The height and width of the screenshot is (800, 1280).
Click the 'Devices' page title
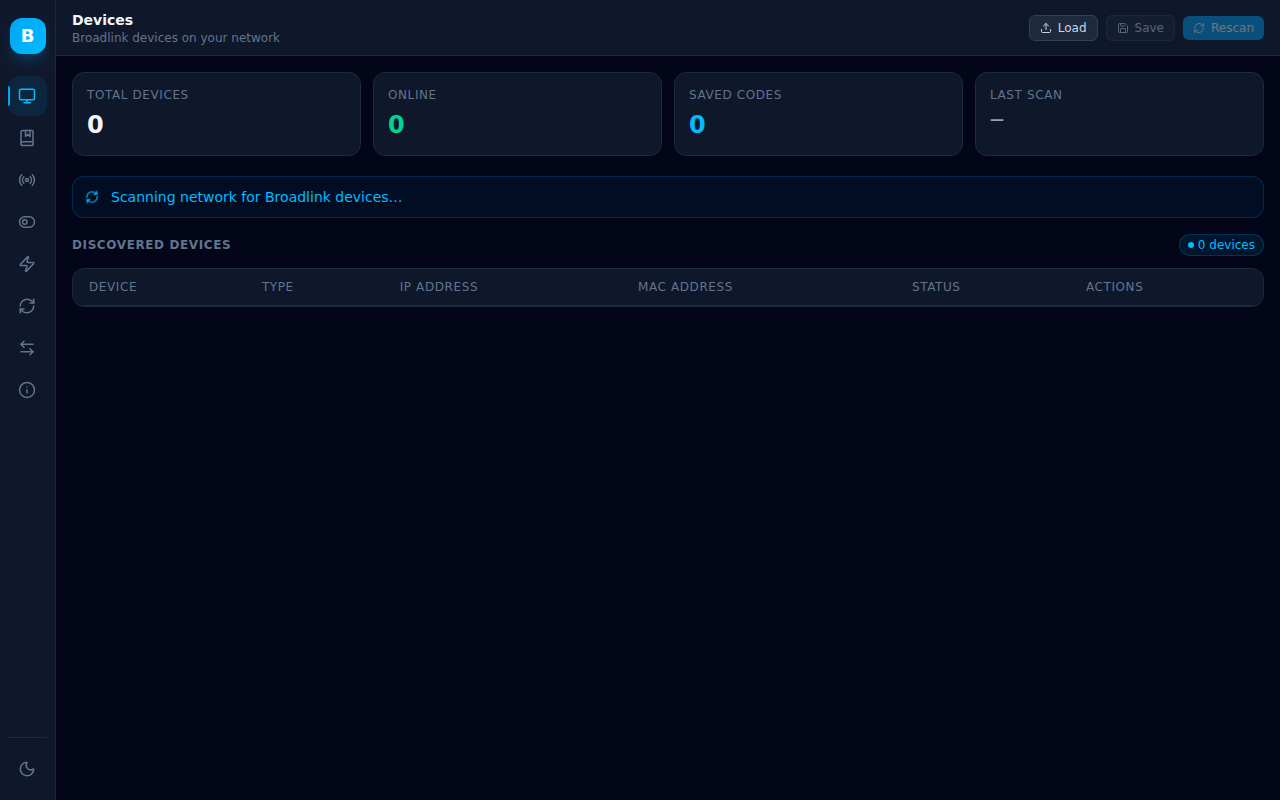pos(102,20)
